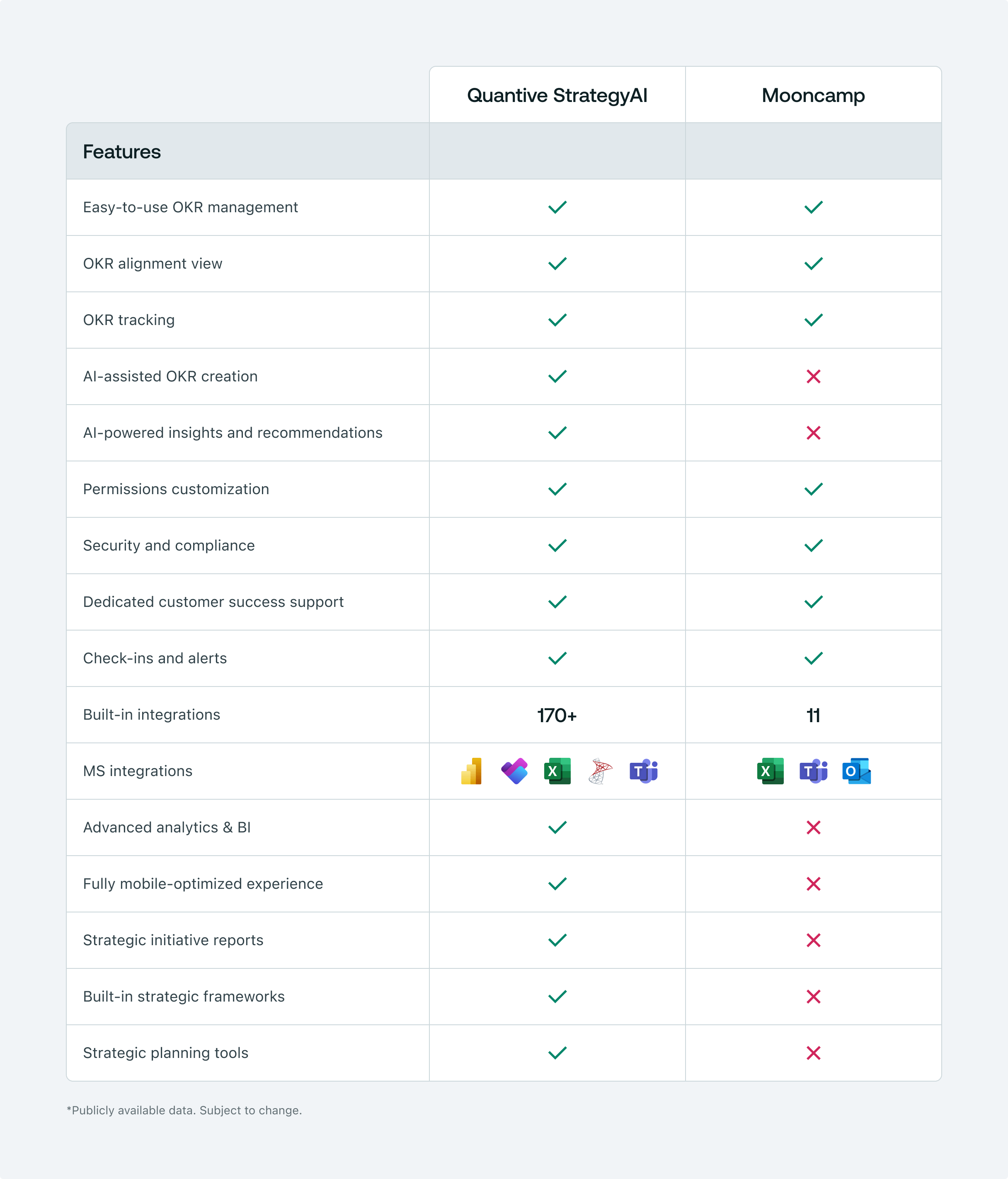
Task: Select the Quantive StrategyAI column header
Action: coord(557,96)
